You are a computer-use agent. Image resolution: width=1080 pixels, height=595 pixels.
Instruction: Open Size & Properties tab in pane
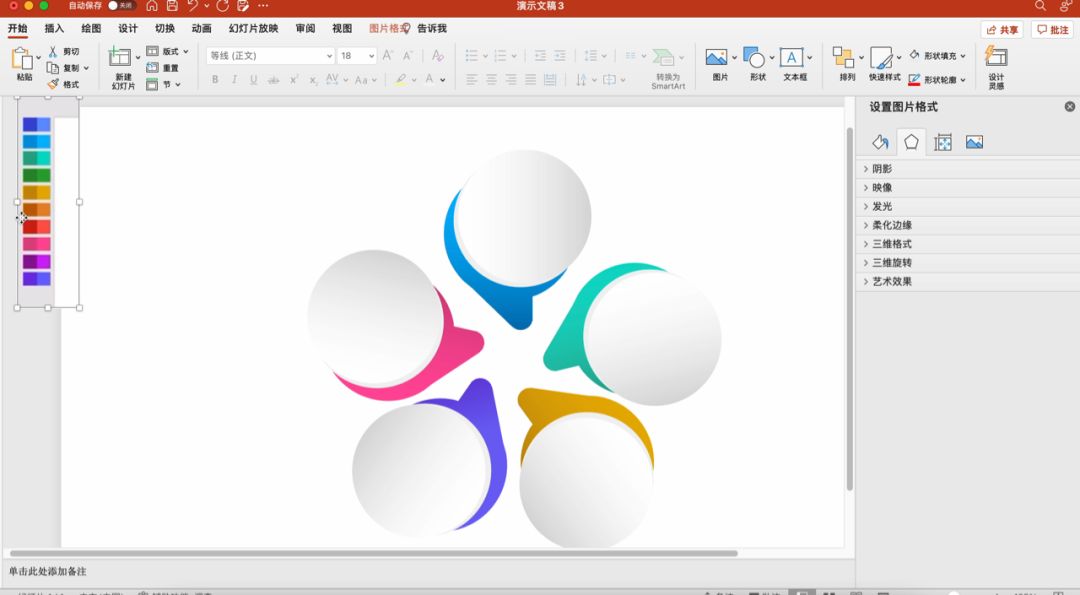(x=943, y=143)
